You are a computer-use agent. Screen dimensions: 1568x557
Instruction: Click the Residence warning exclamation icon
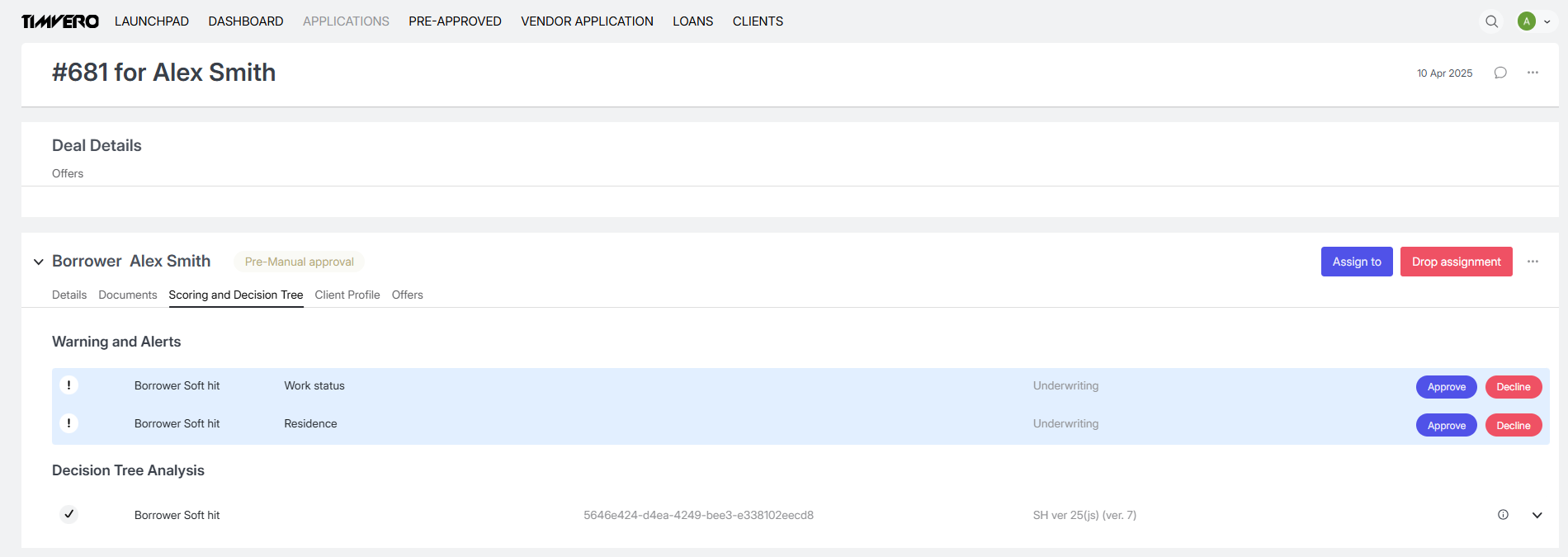(x=68, y=423)
